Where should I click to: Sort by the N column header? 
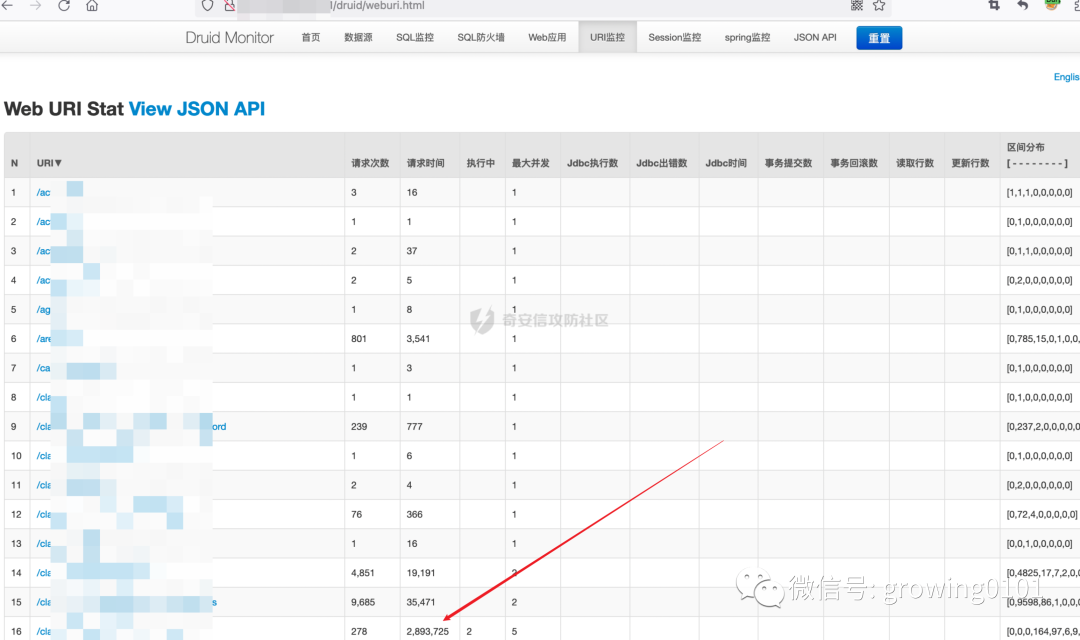click(14, 163)
